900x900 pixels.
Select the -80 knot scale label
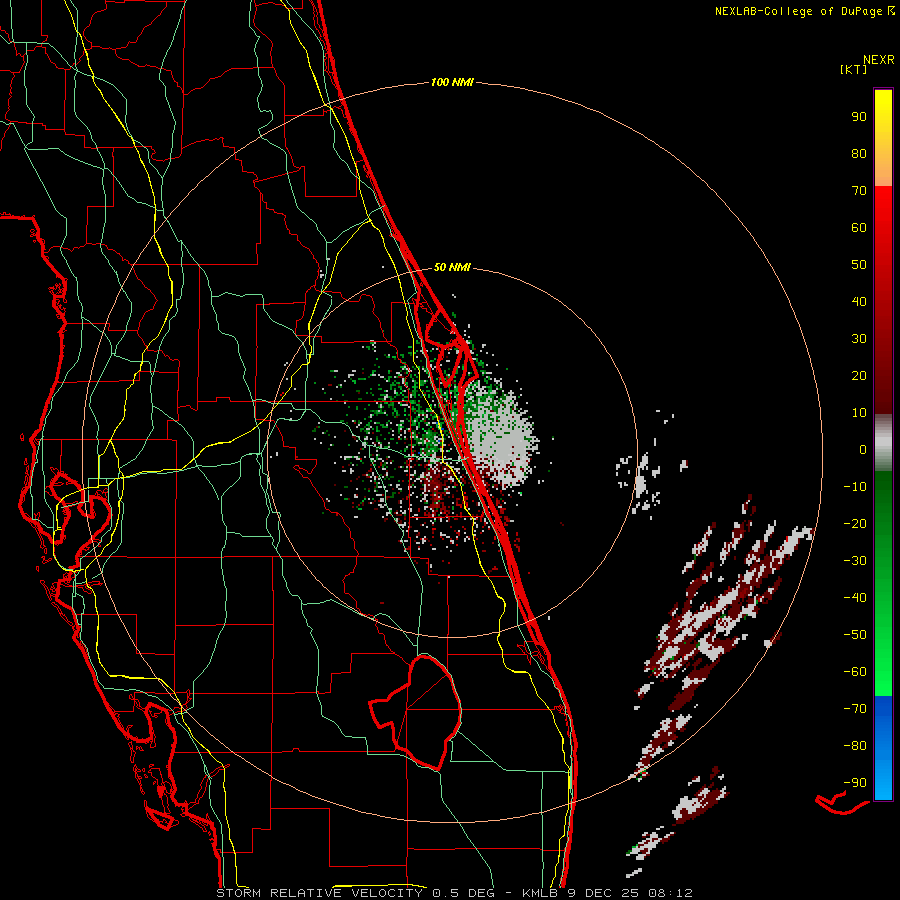click(855, 746)
